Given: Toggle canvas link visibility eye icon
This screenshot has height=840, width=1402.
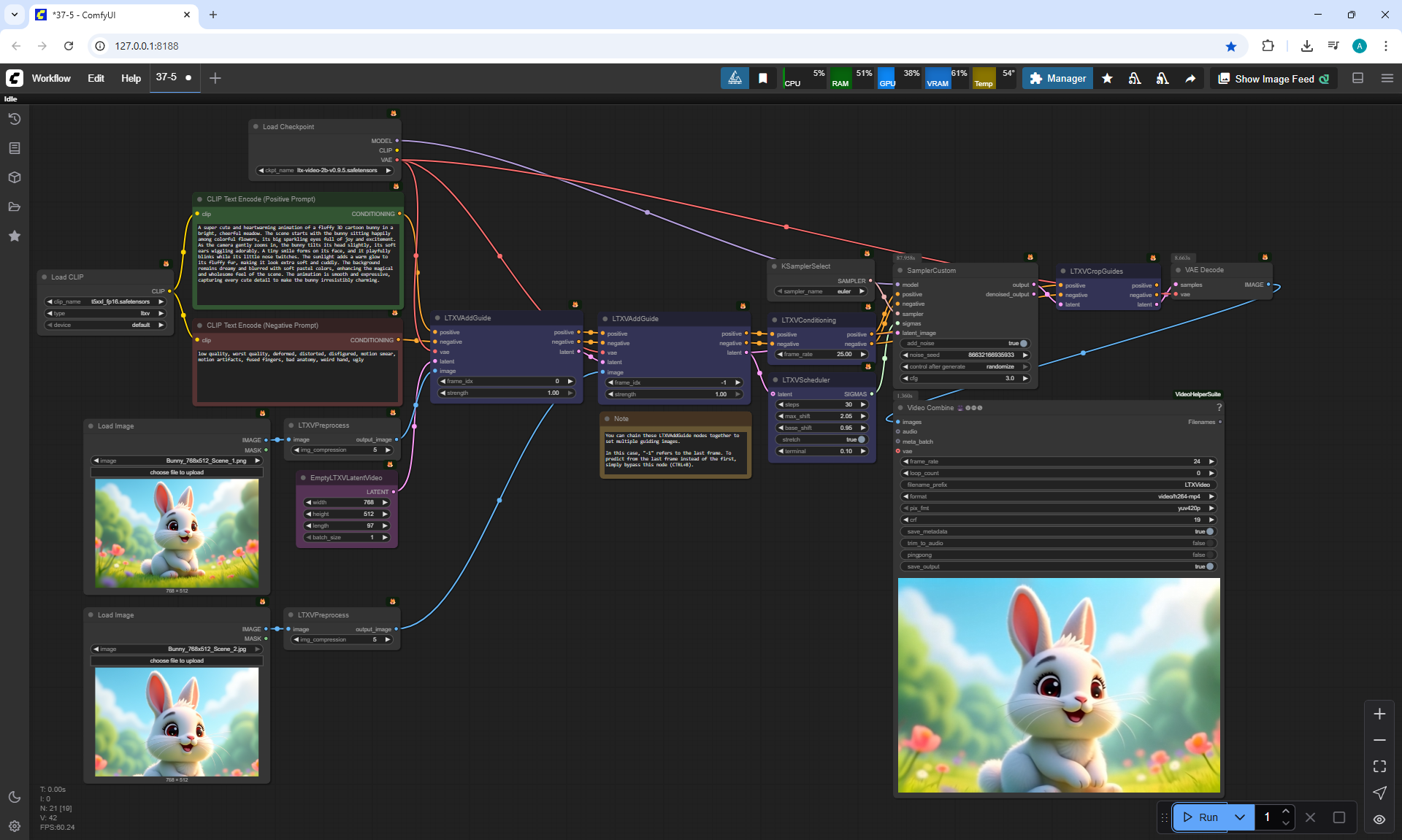Looking at the screenshot, I should tap(1379, 820).
